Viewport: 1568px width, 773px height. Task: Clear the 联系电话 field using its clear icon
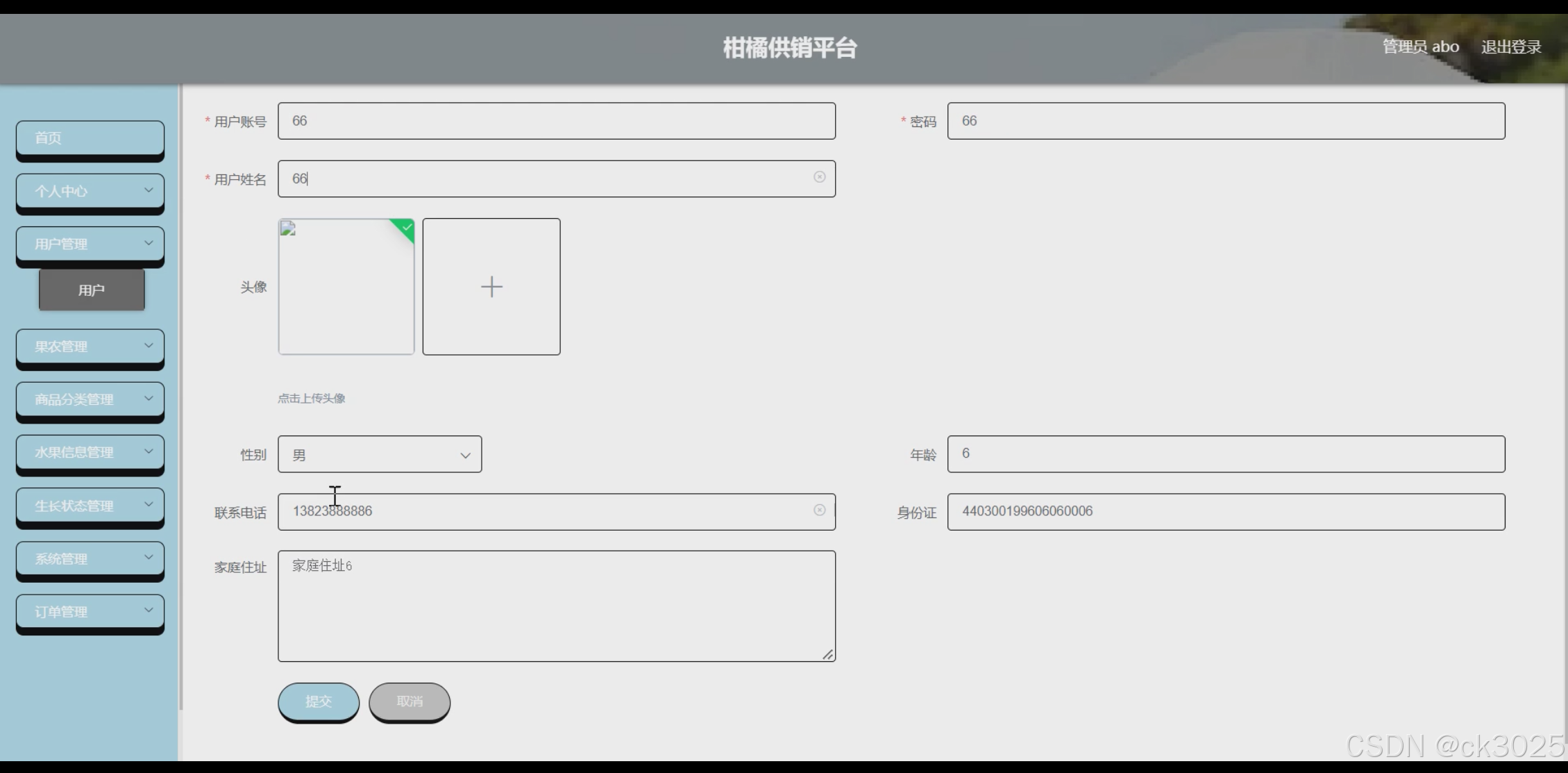(819, 510)
